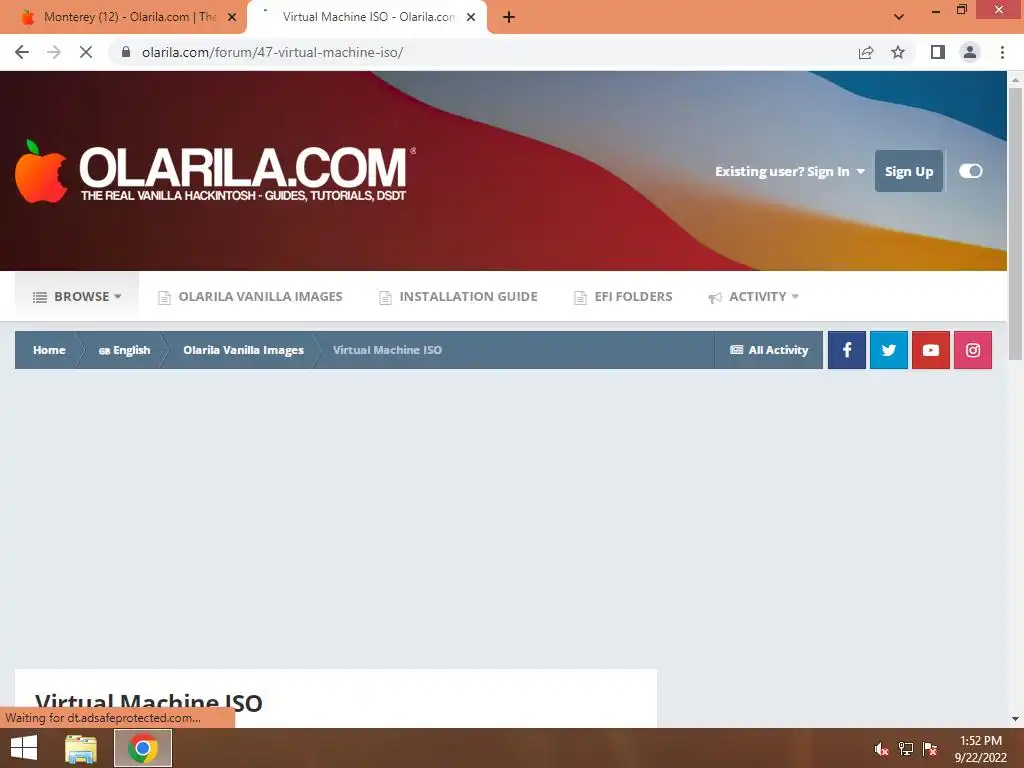Open the Facebook social icon
This screenshot has width=1024, height=768.
tap(847, 350)
